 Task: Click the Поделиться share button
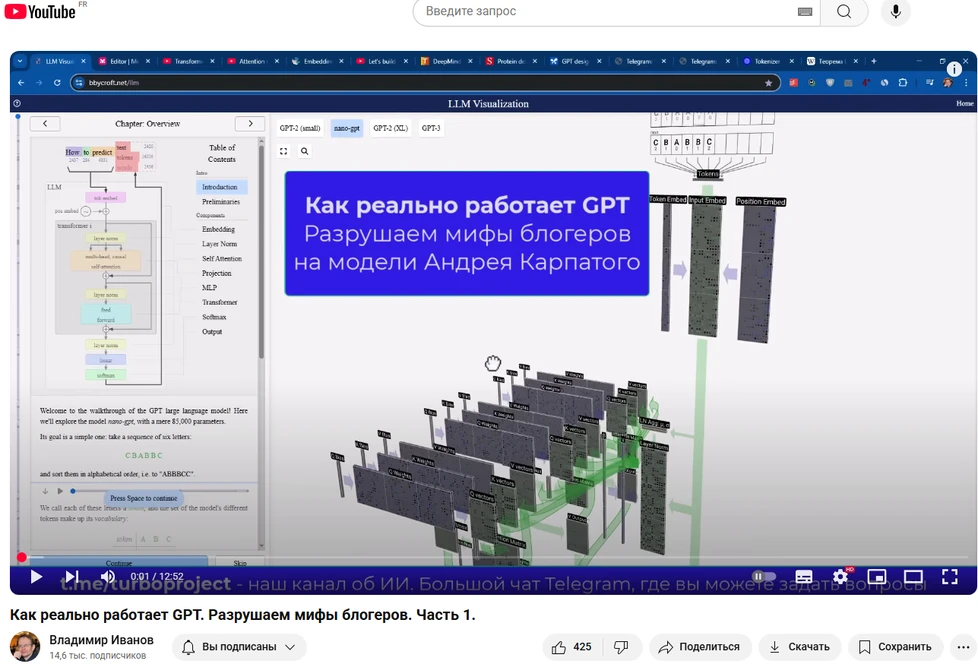tap(699, 647)
